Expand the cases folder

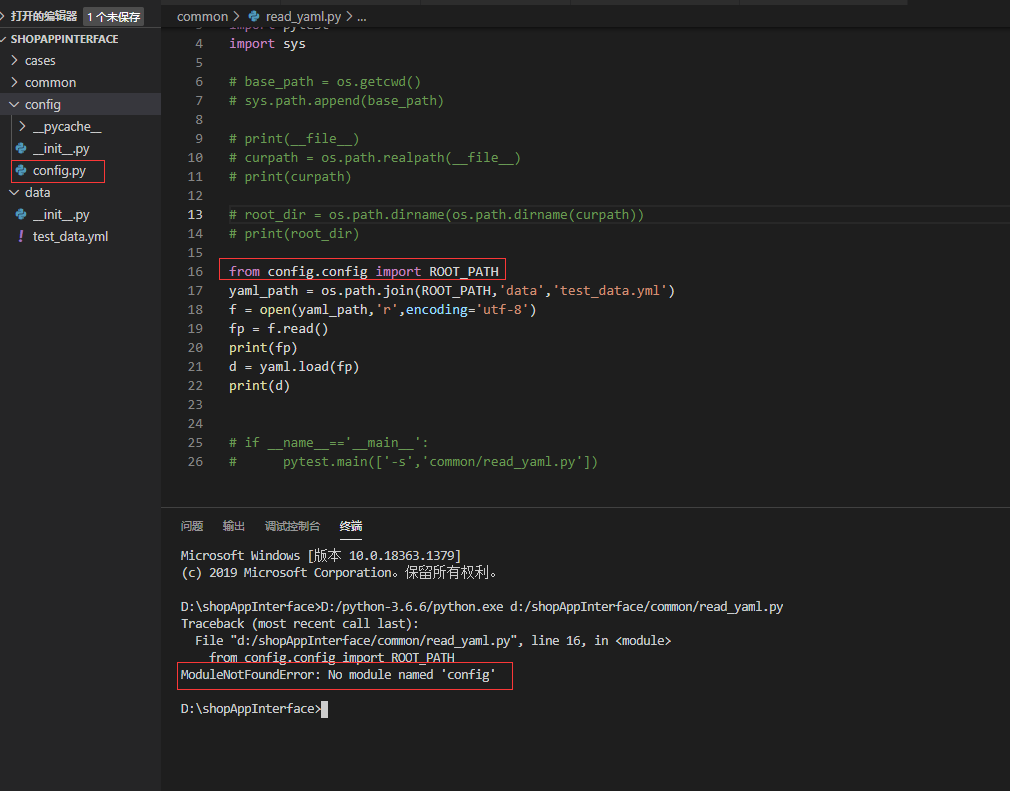click(16, 60)
